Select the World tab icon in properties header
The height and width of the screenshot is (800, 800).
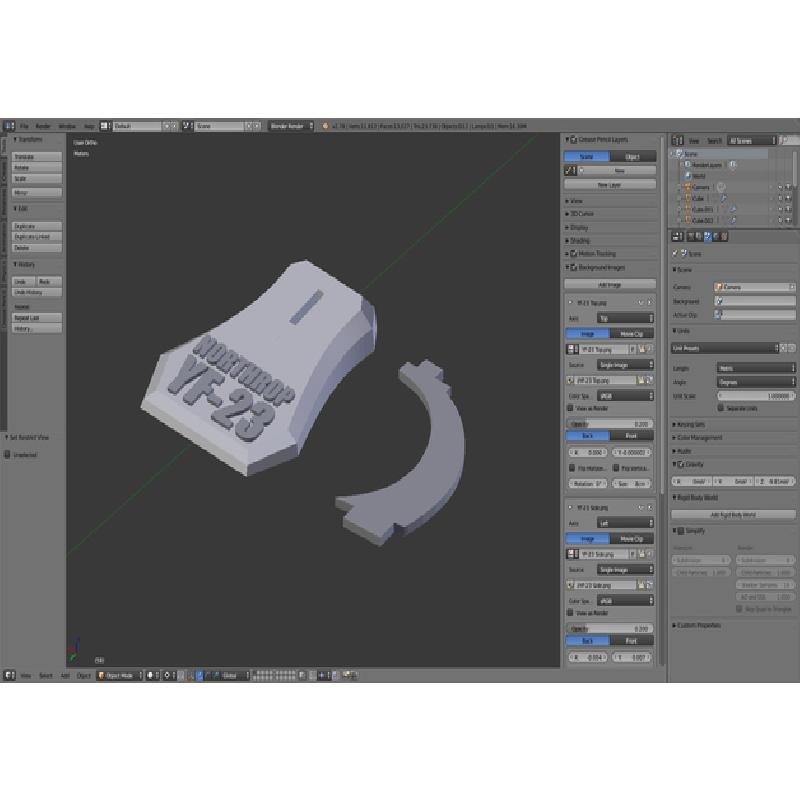click(715, 236)
